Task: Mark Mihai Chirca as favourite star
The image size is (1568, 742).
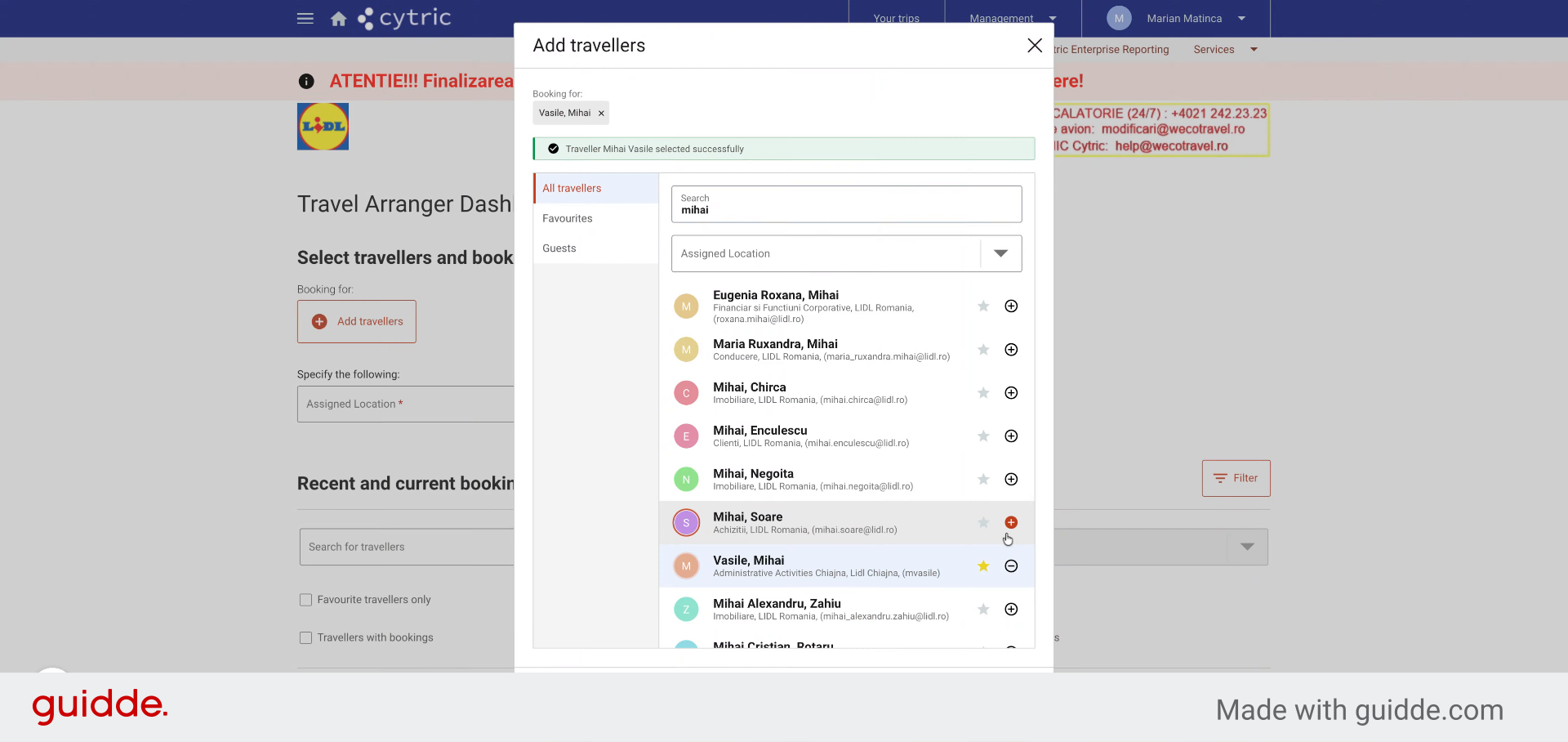Action: [983, 393]
